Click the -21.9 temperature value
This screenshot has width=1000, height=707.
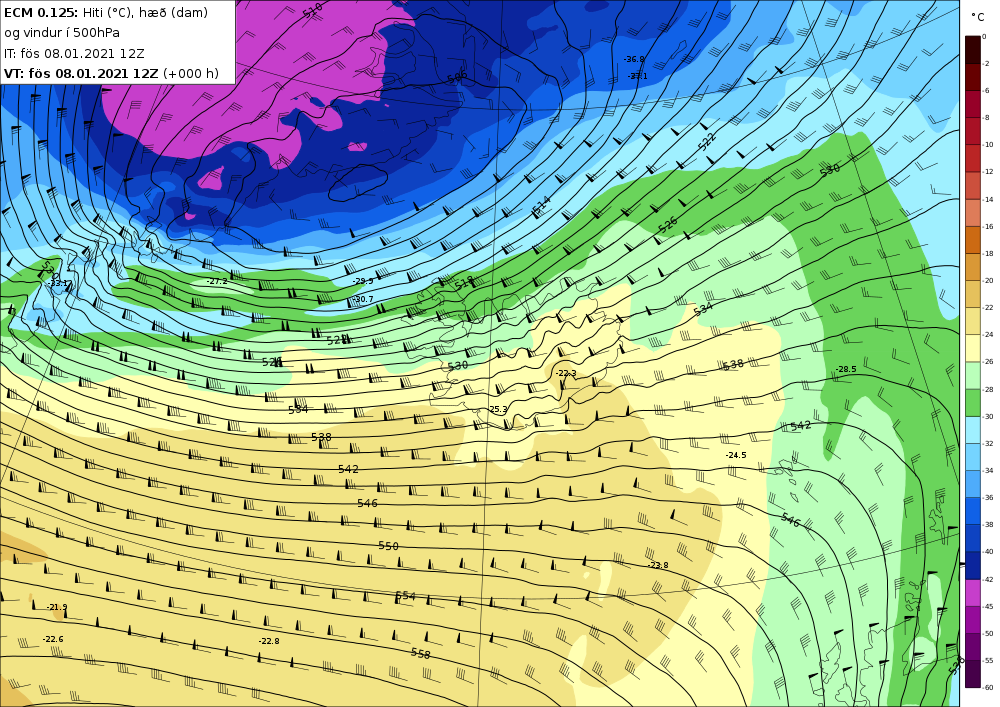coord(57,607)
